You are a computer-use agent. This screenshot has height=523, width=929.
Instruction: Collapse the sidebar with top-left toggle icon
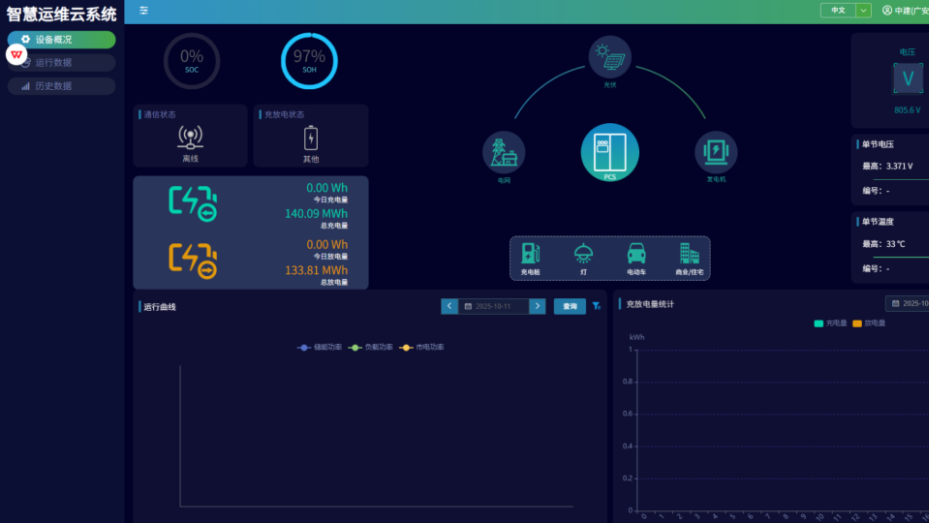click(x=144, y=10)
